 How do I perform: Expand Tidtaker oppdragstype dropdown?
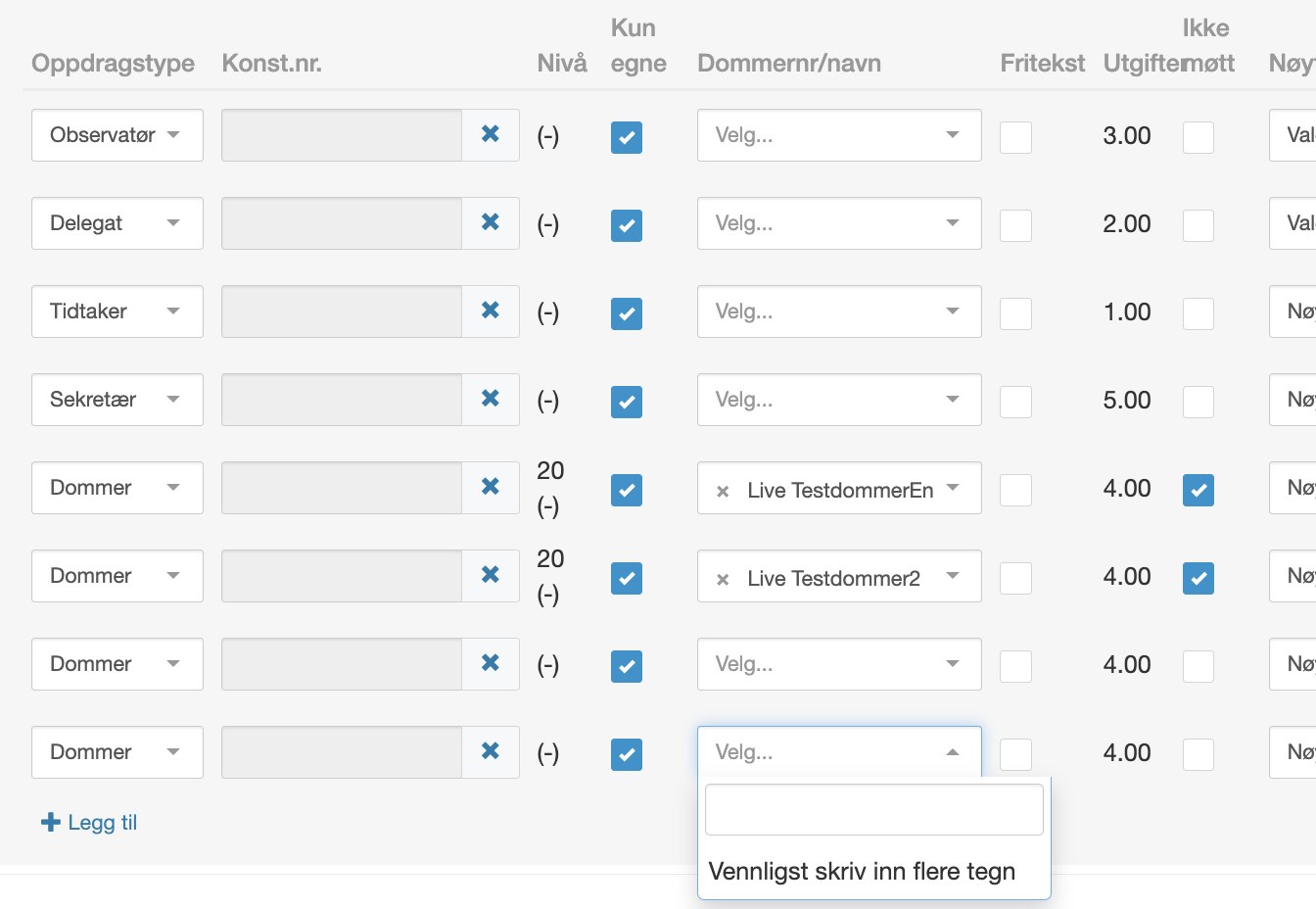(117, 311)
